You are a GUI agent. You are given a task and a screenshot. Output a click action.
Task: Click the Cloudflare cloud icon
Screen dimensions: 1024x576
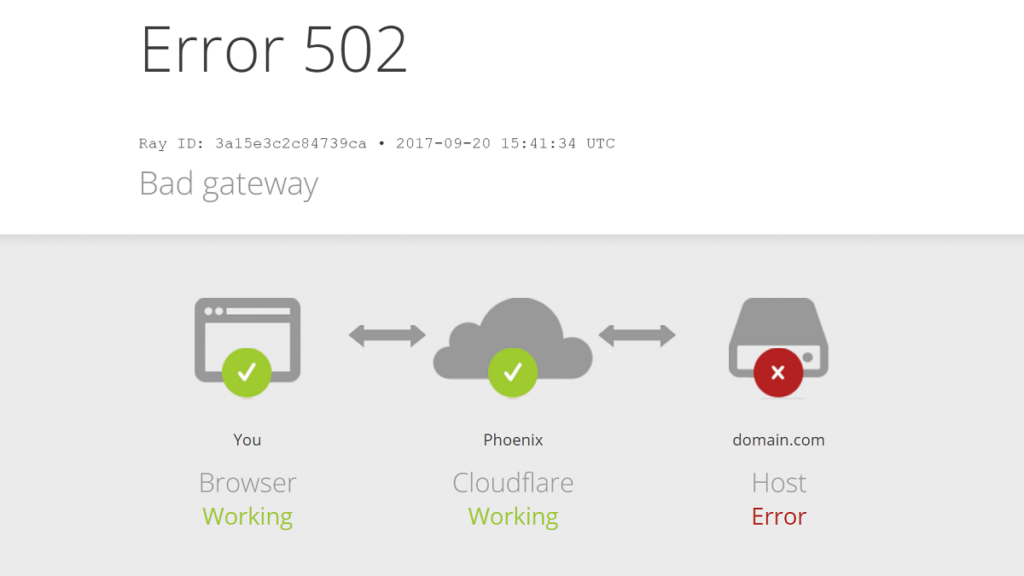pos(513,338)
